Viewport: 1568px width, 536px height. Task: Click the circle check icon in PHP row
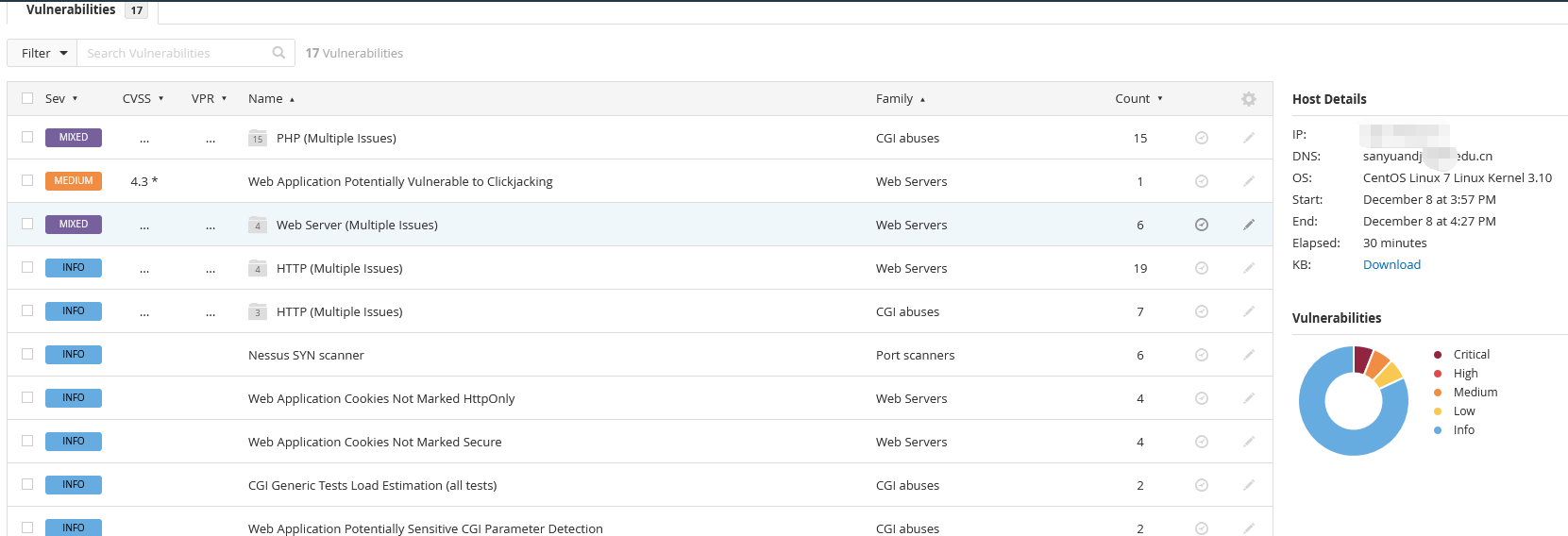[1201, 138]
